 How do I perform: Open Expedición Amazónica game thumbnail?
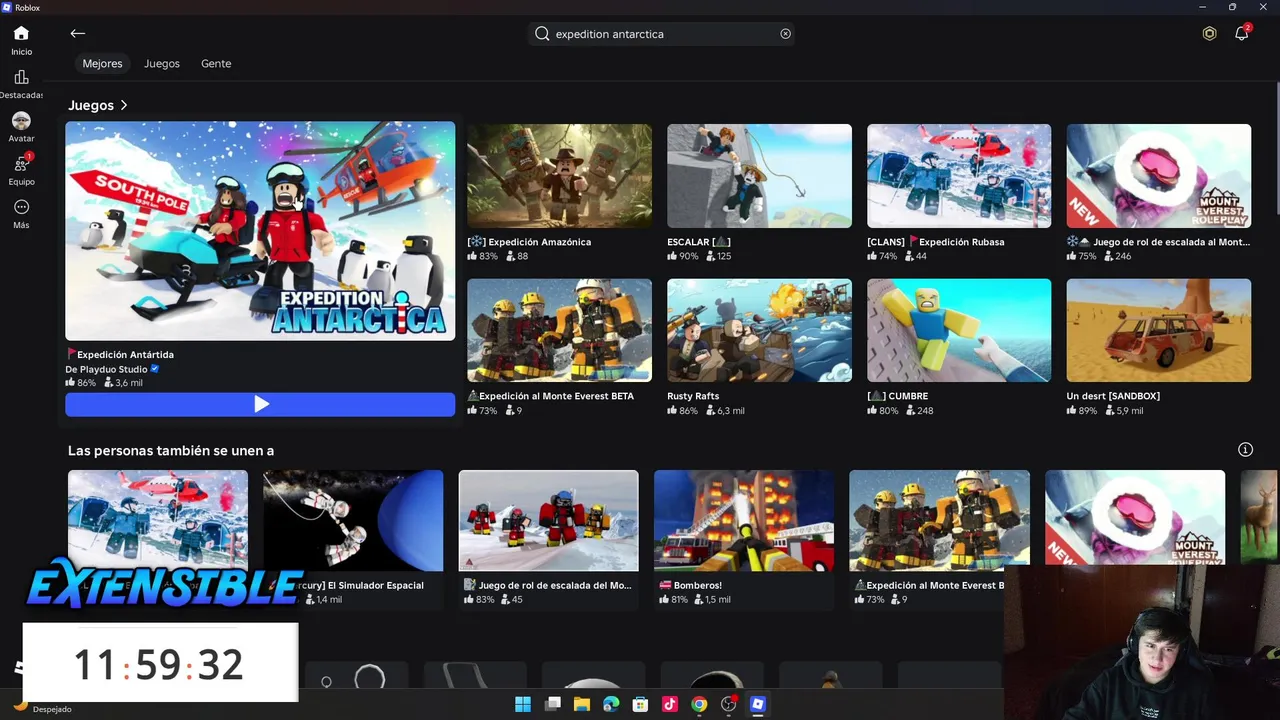point(559,176)
